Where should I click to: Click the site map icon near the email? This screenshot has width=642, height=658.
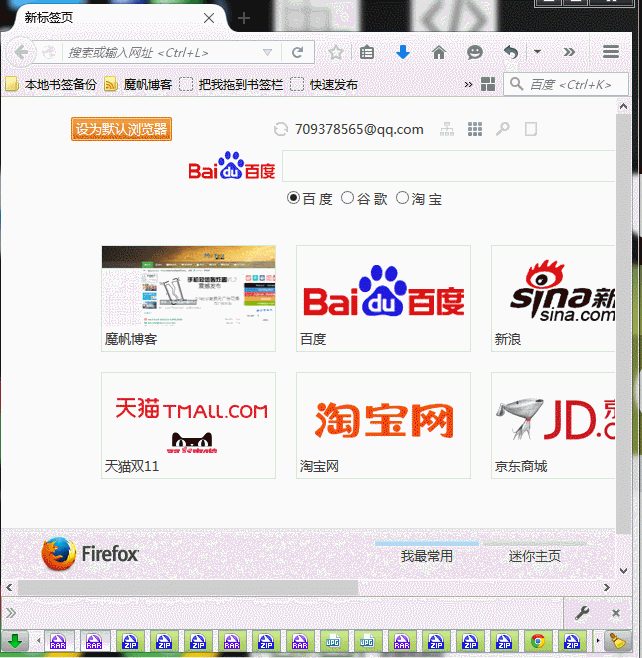pos(447,129)
